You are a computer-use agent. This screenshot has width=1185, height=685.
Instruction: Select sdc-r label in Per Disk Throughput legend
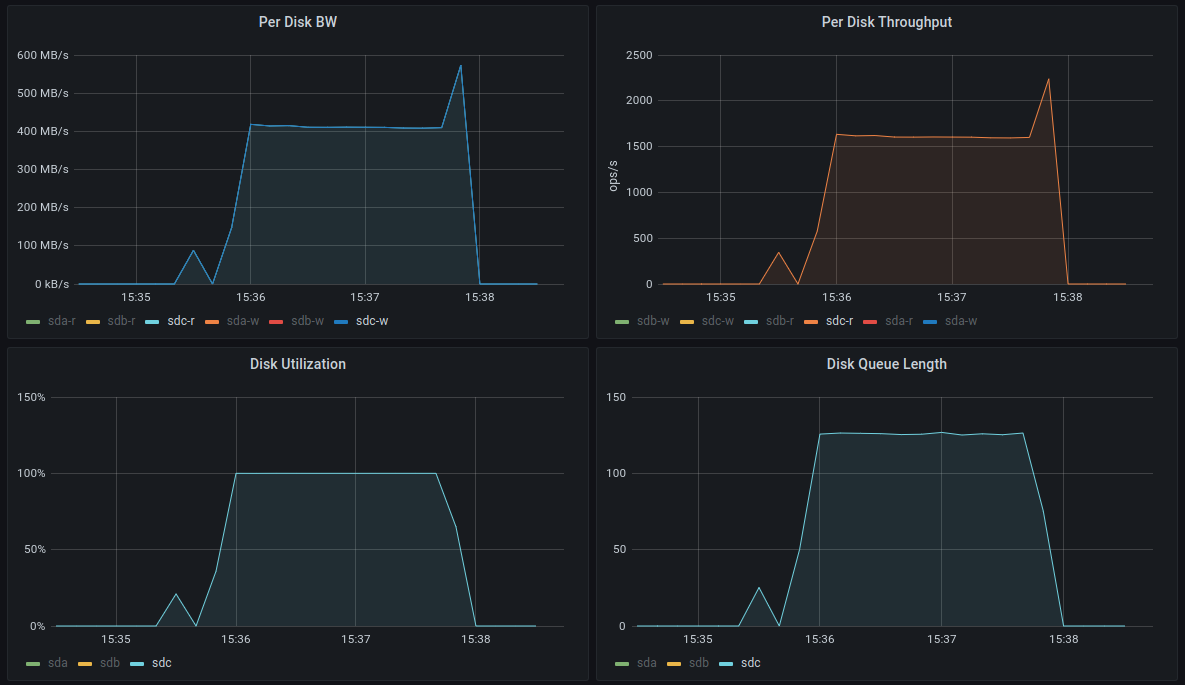pyautogui.click(x=839, y=321)
